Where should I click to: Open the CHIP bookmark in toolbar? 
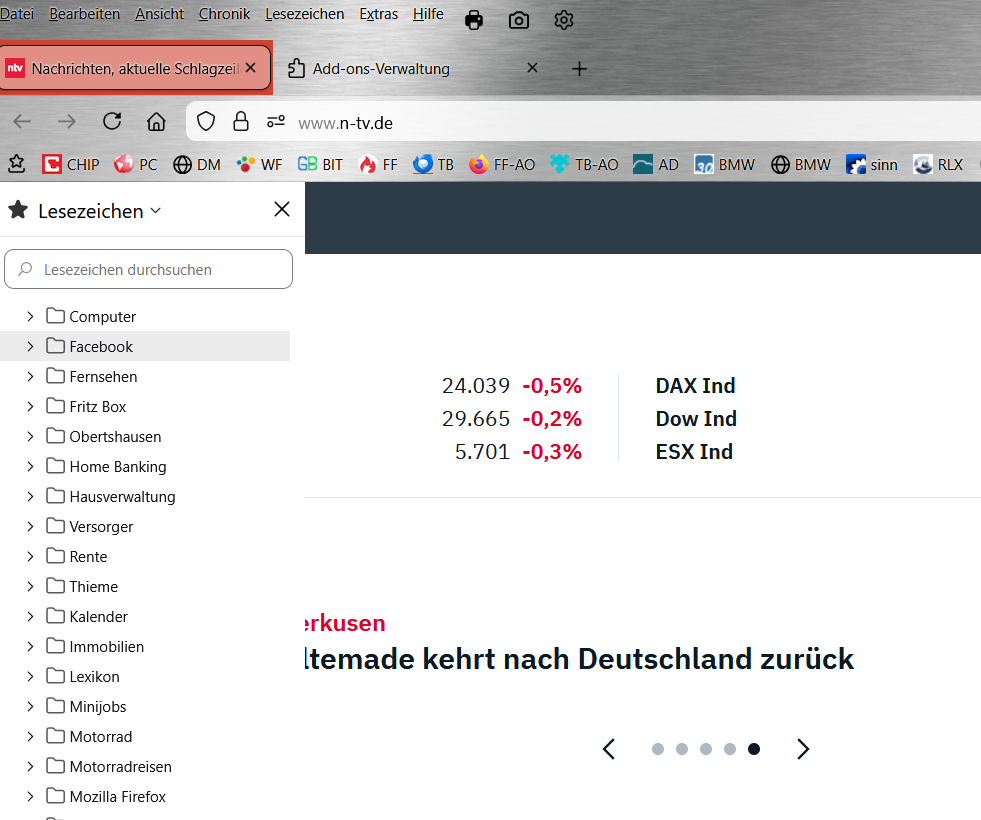coord(71,164)
